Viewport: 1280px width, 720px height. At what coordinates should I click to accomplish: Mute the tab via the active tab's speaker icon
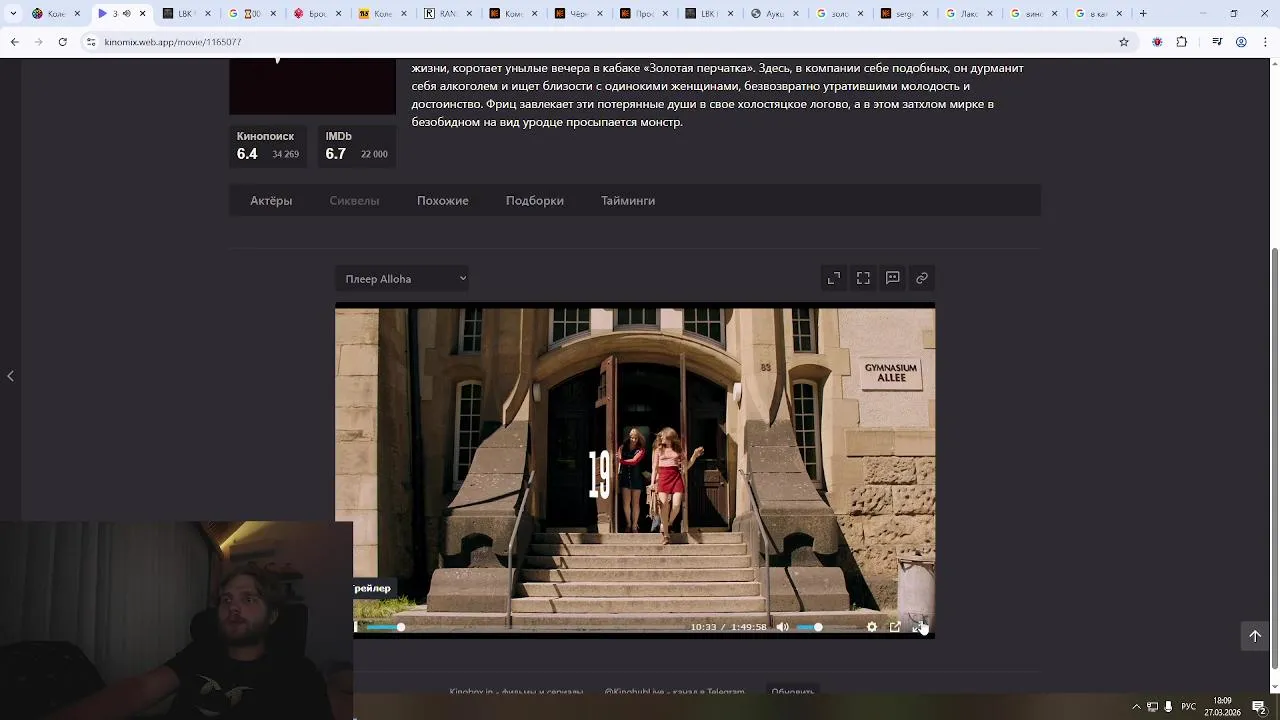[x=126, y=14]
